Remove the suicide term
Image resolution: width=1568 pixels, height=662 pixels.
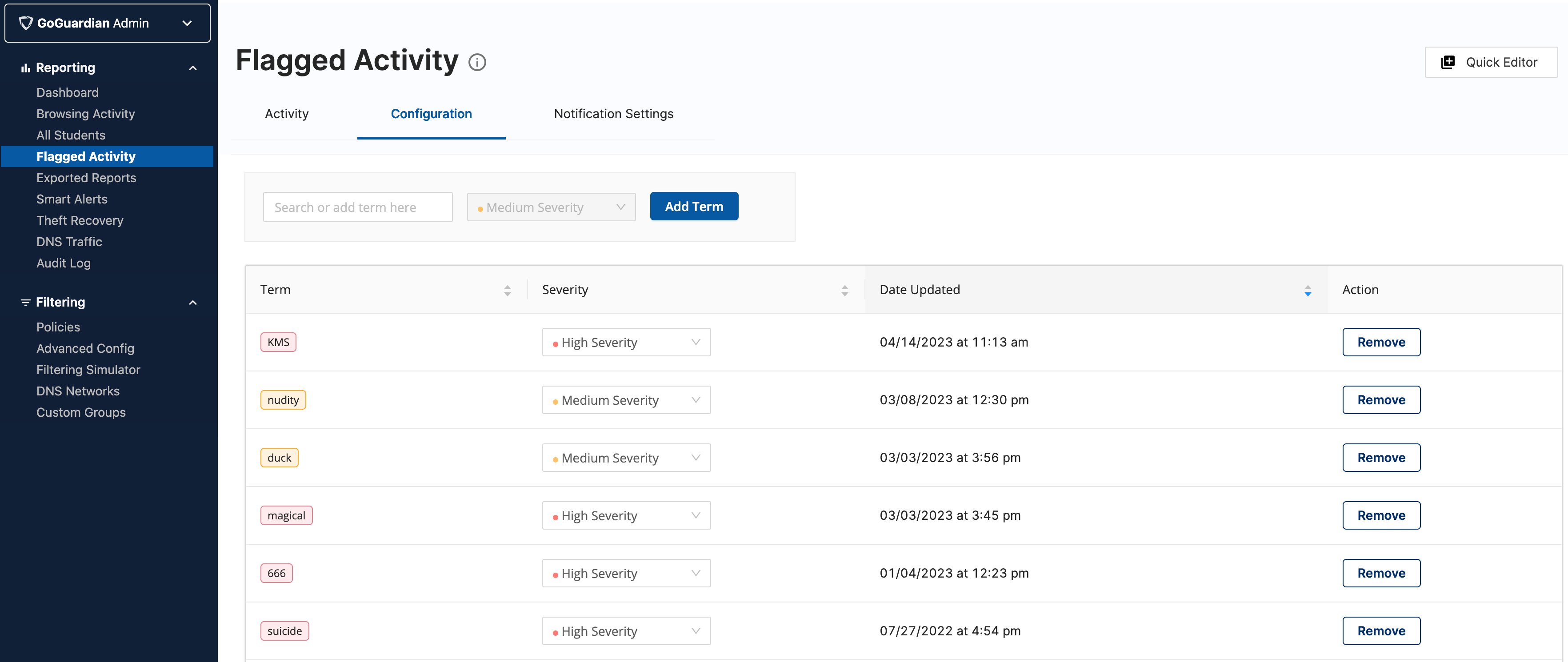[x=1381, y=631]
